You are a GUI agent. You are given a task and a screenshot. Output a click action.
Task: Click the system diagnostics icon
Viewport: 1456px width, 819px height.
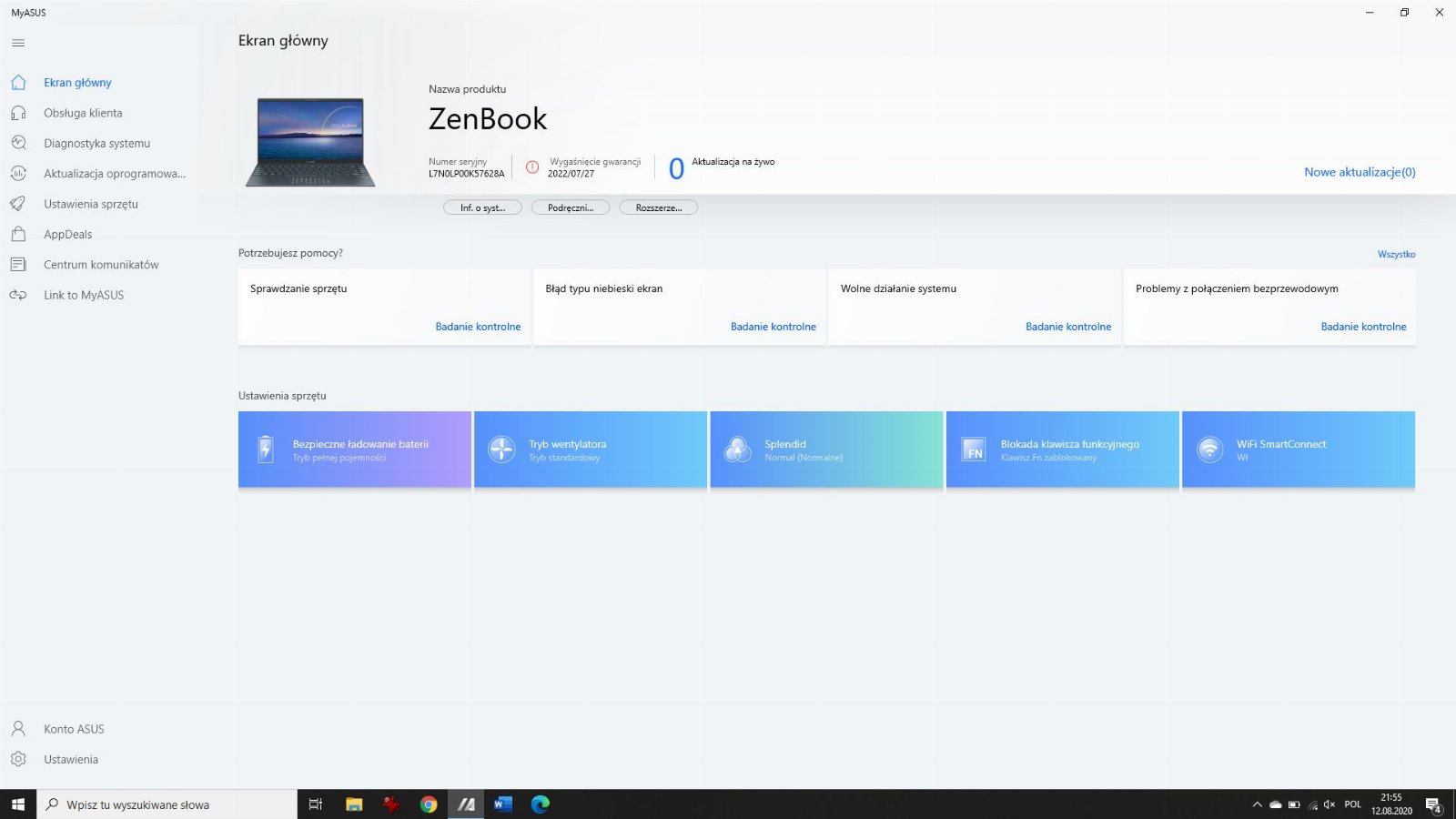coord(18,143)
